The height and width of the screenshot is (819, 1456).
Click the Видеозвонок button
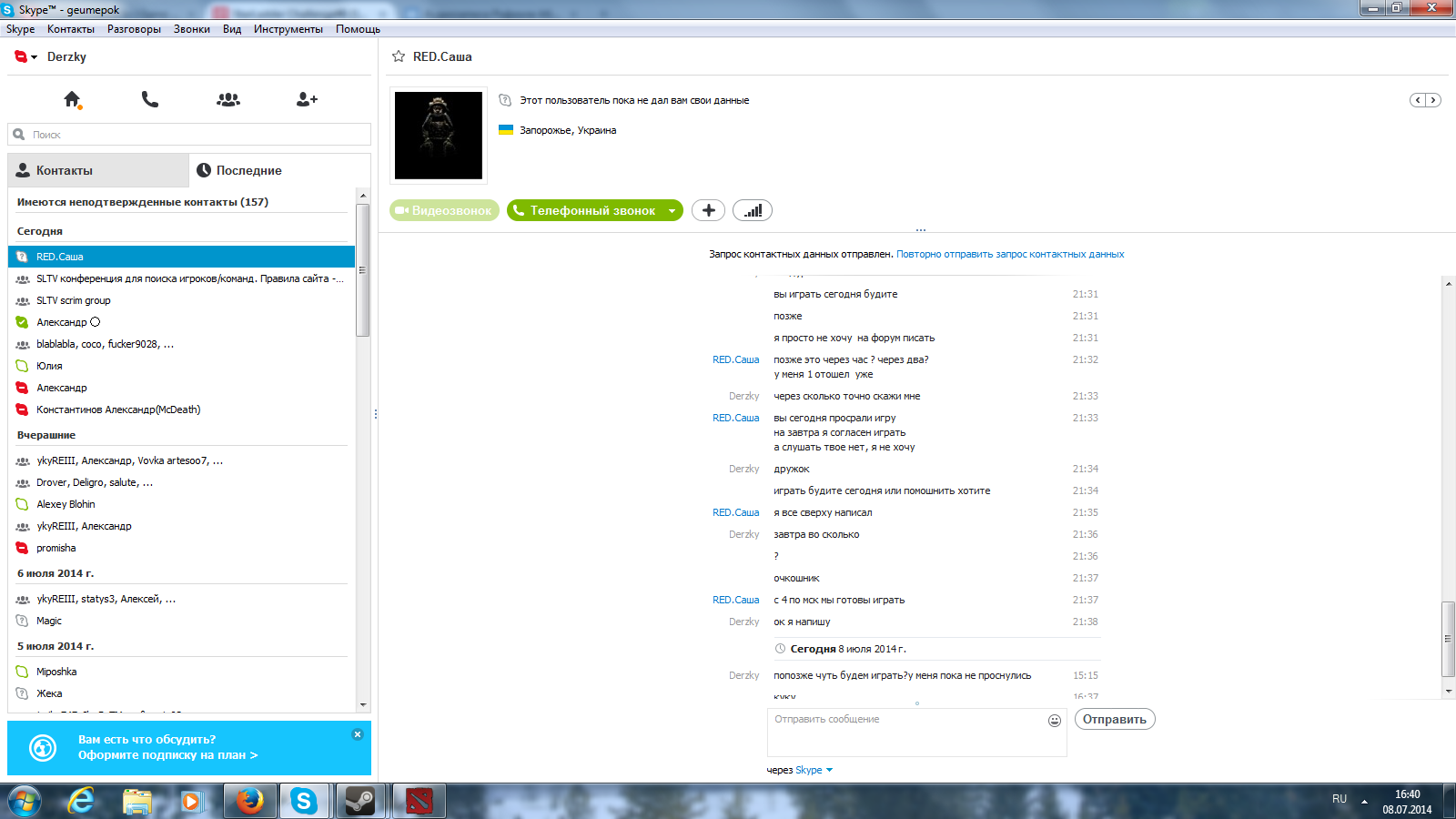click(x=444, y=210)
